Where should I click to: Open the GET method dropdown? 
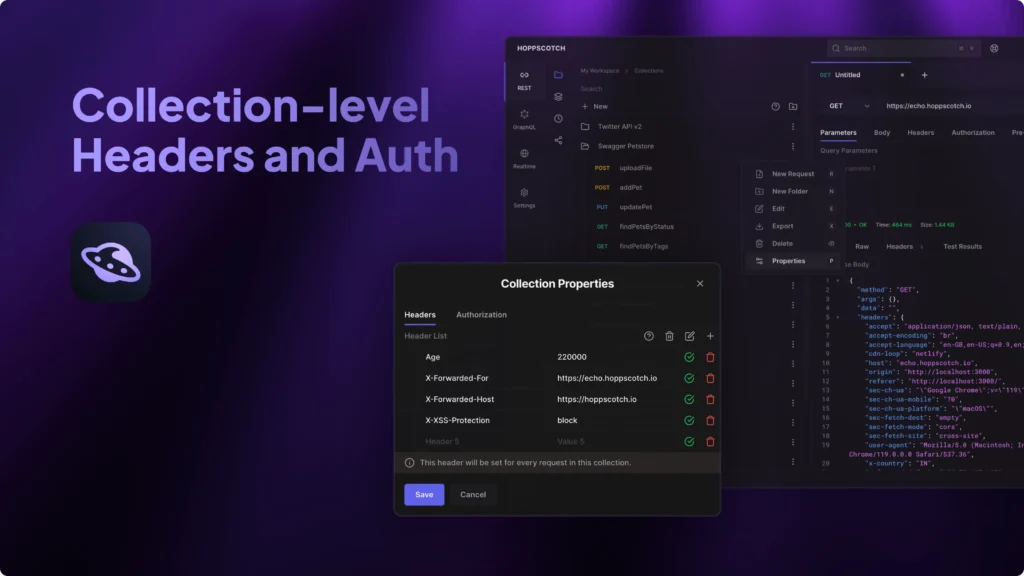tap(849, 106)
